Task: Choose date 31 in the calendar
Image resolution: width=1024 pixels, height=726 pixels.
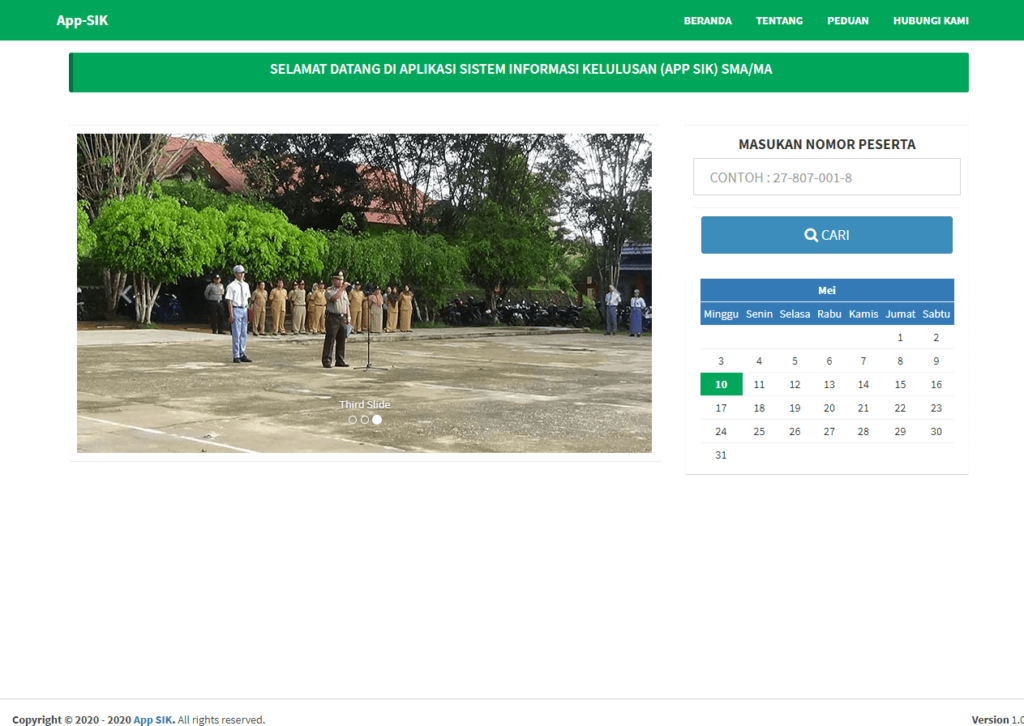Action: pyautogui.click(x=720, y=455)
